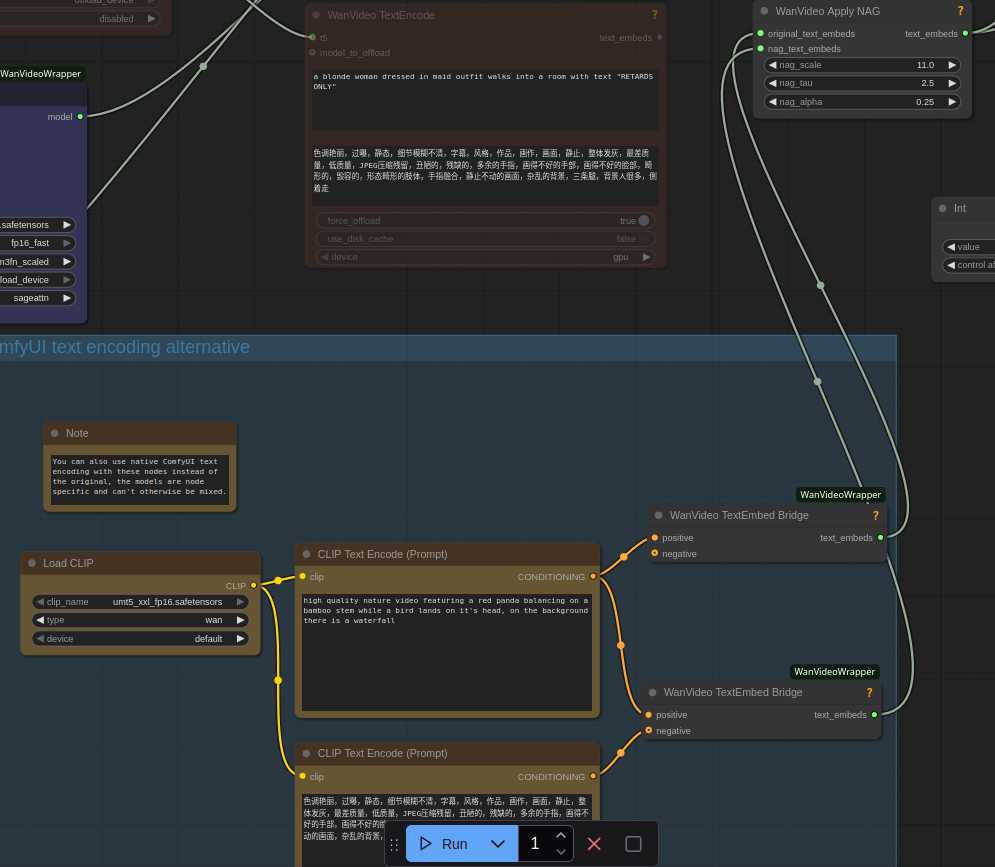This screenshot has width=995, height=867.
Task: Open the clip_name dropdown in Load CLIP
Action: click(140, 602)
